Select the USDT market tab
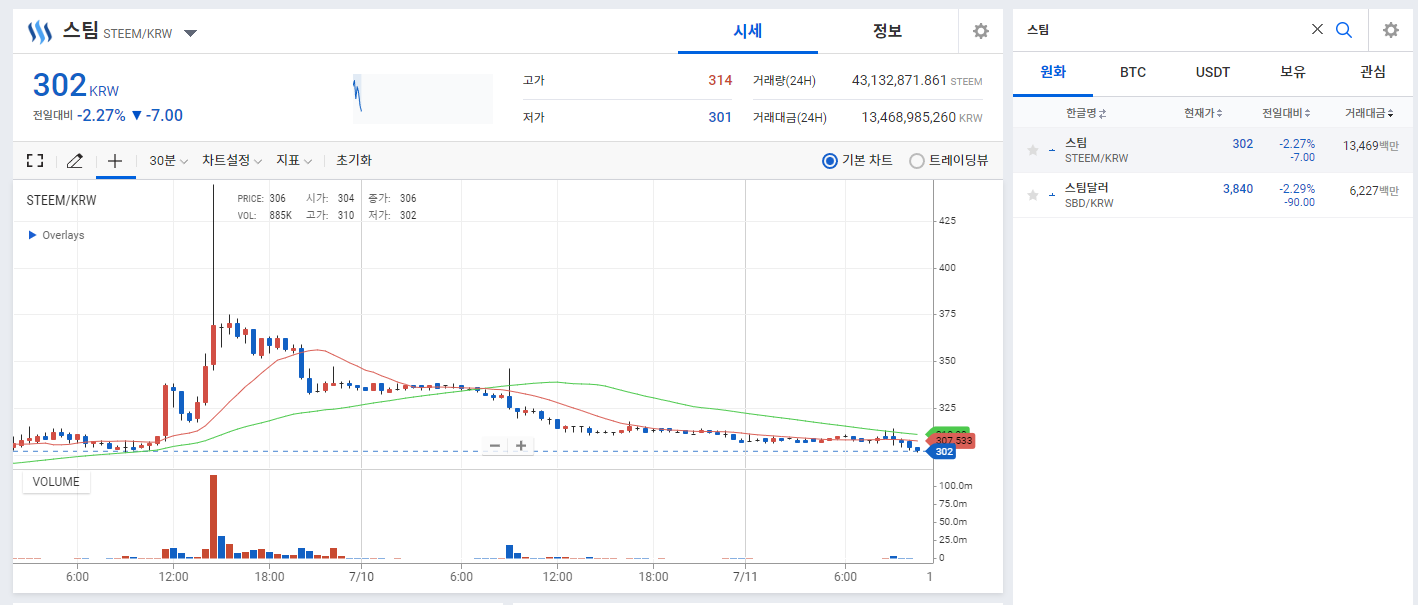Screen dimensions: 1418x605 [1213, 72]
